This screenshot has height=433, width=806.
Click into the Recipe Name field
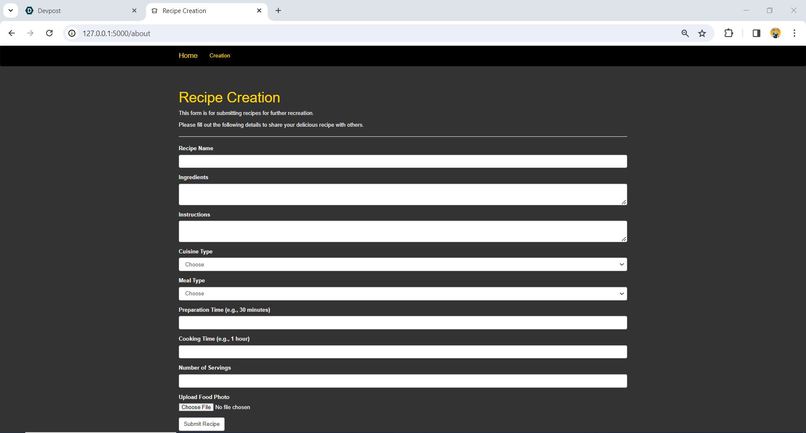pyautogui.click(x=402, y=161)
